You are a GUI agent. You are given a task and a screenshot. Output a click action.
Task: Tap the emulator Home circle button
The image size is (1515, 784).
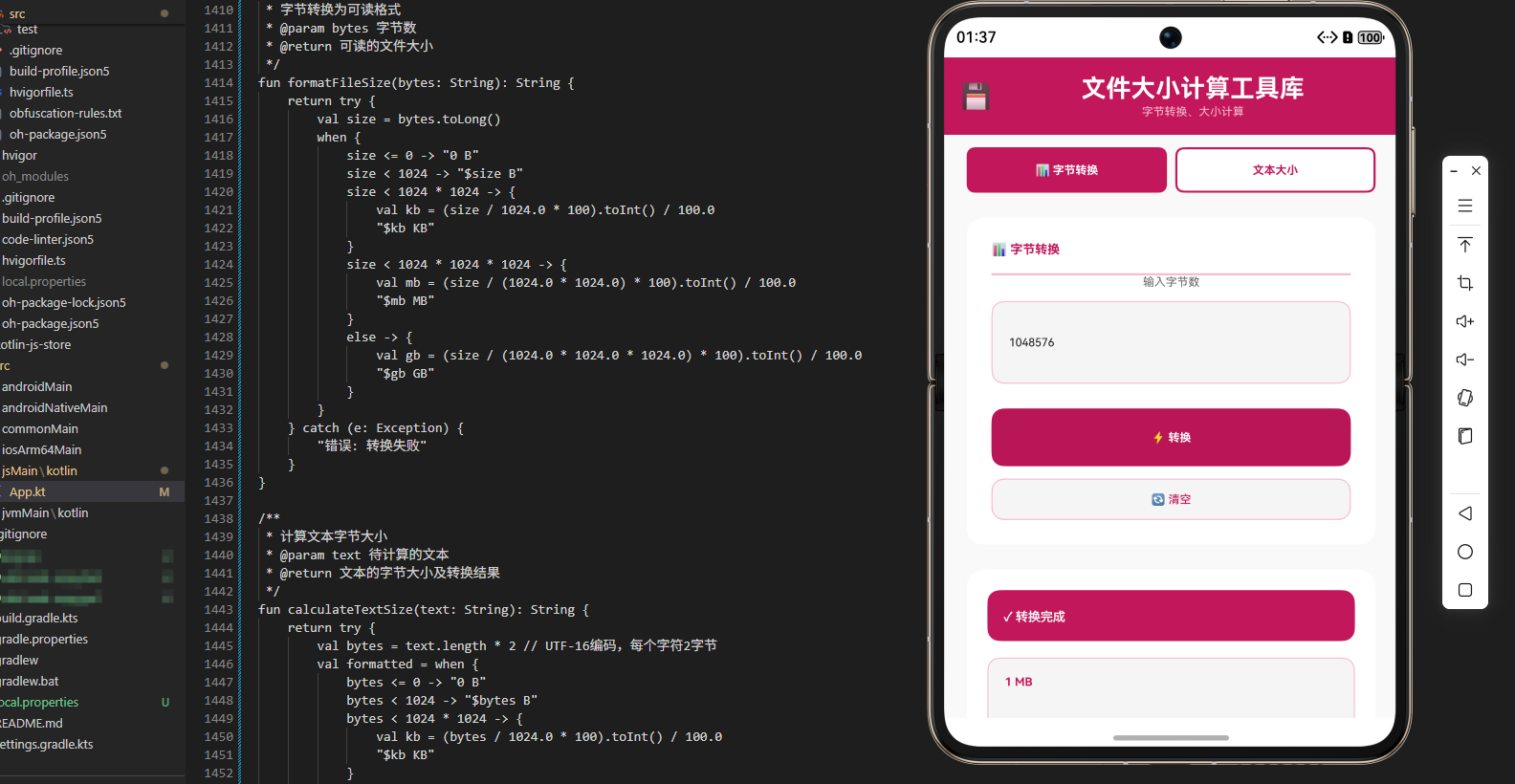(1464, 552)
